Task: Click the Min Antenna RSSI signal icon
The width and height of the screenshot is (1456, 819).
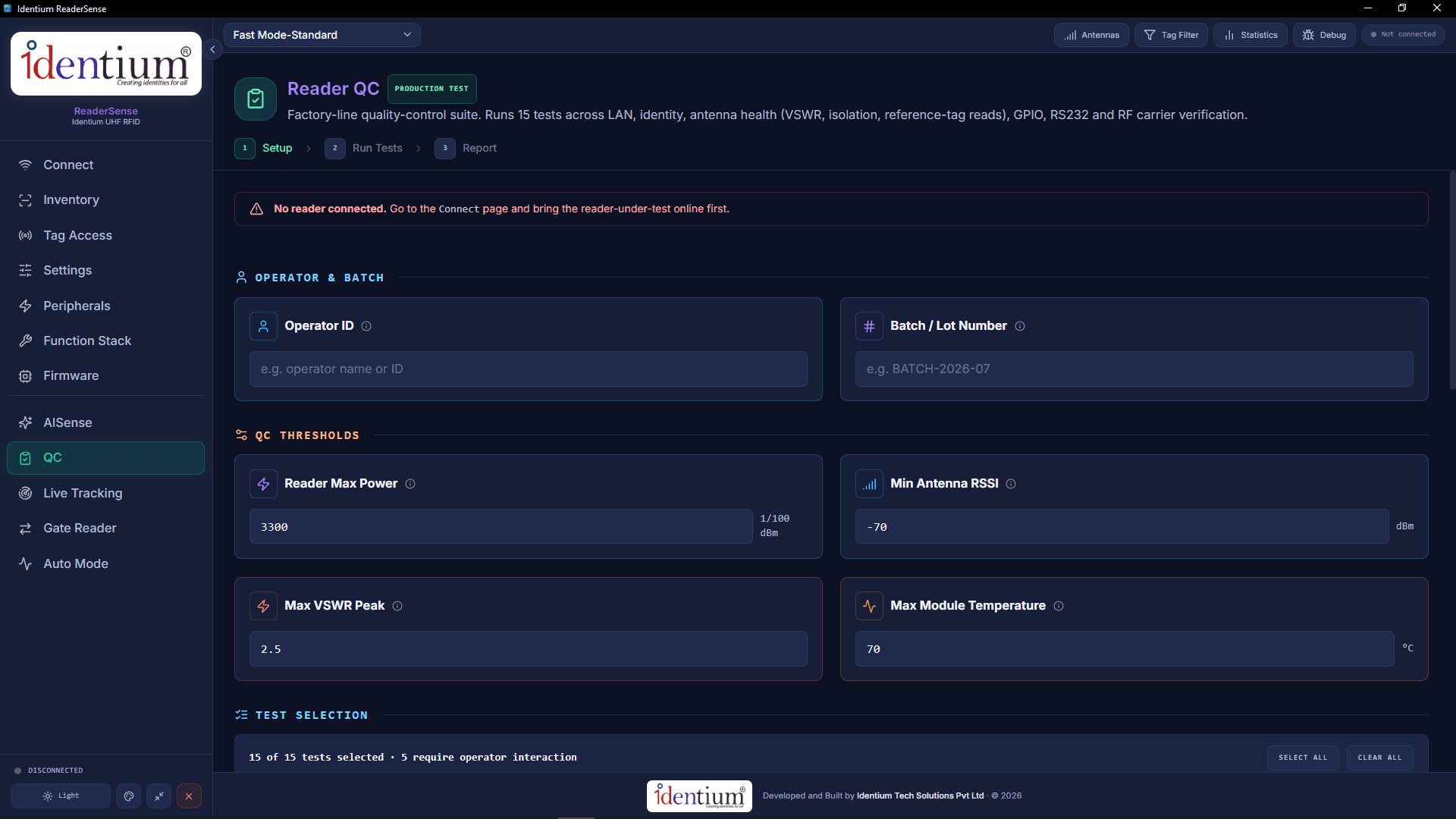Action: pos(869,484)
